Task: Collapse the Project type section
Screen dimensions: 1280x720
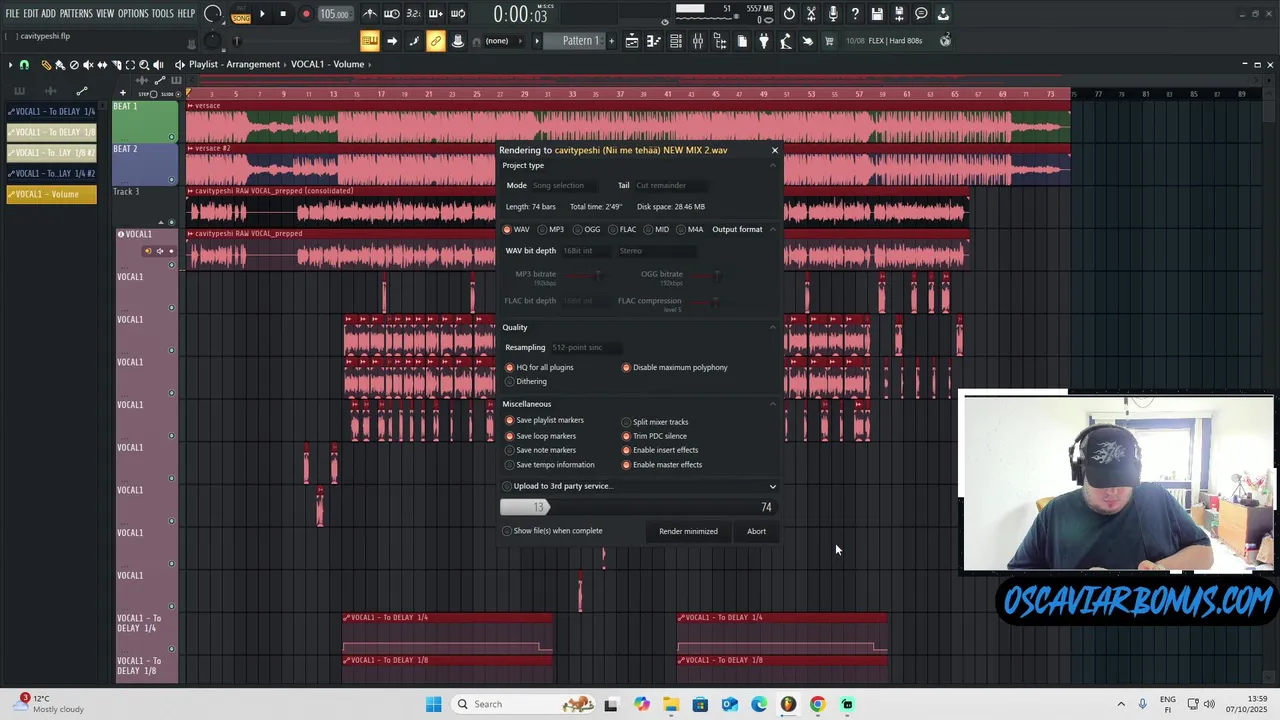Action: tap(772, 165)
